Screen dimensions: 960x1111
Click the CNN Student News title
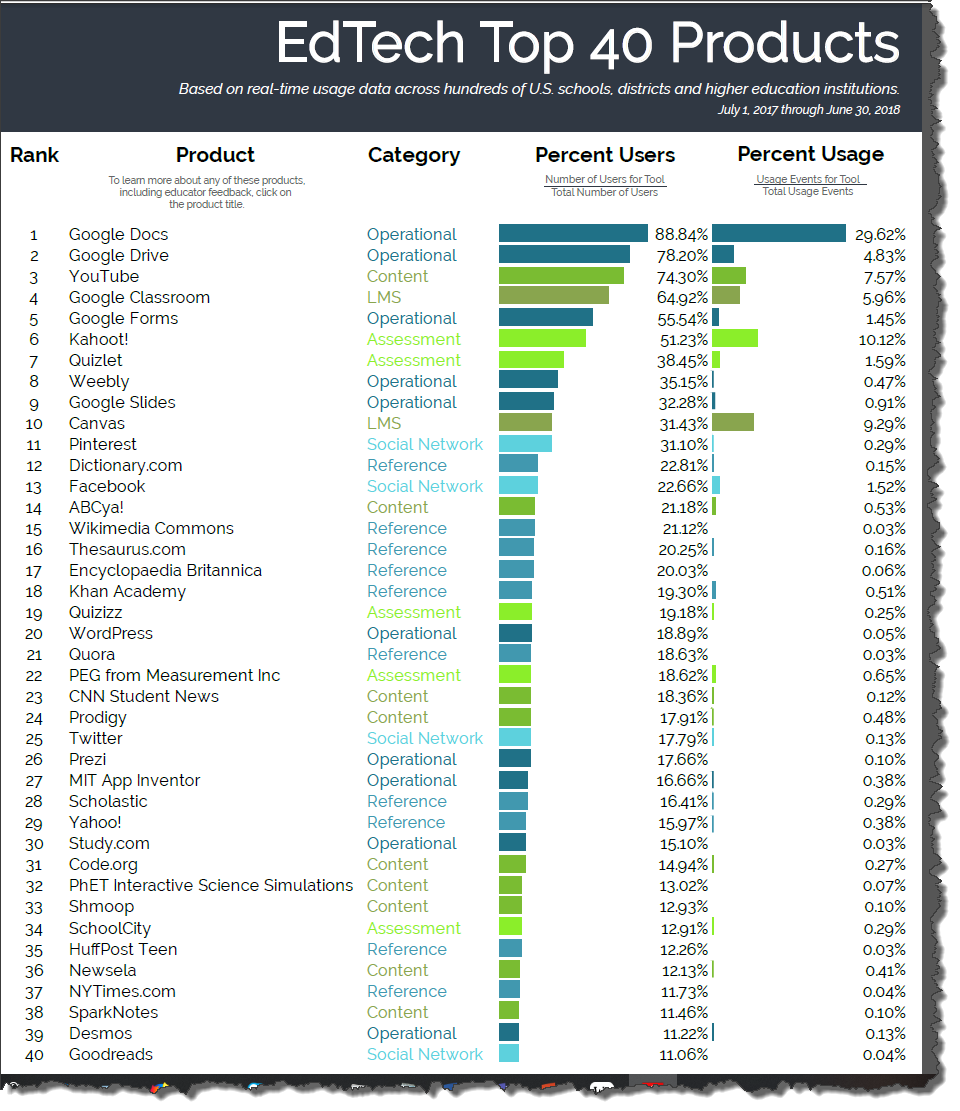pyautogui.click(x=143, y=697)
